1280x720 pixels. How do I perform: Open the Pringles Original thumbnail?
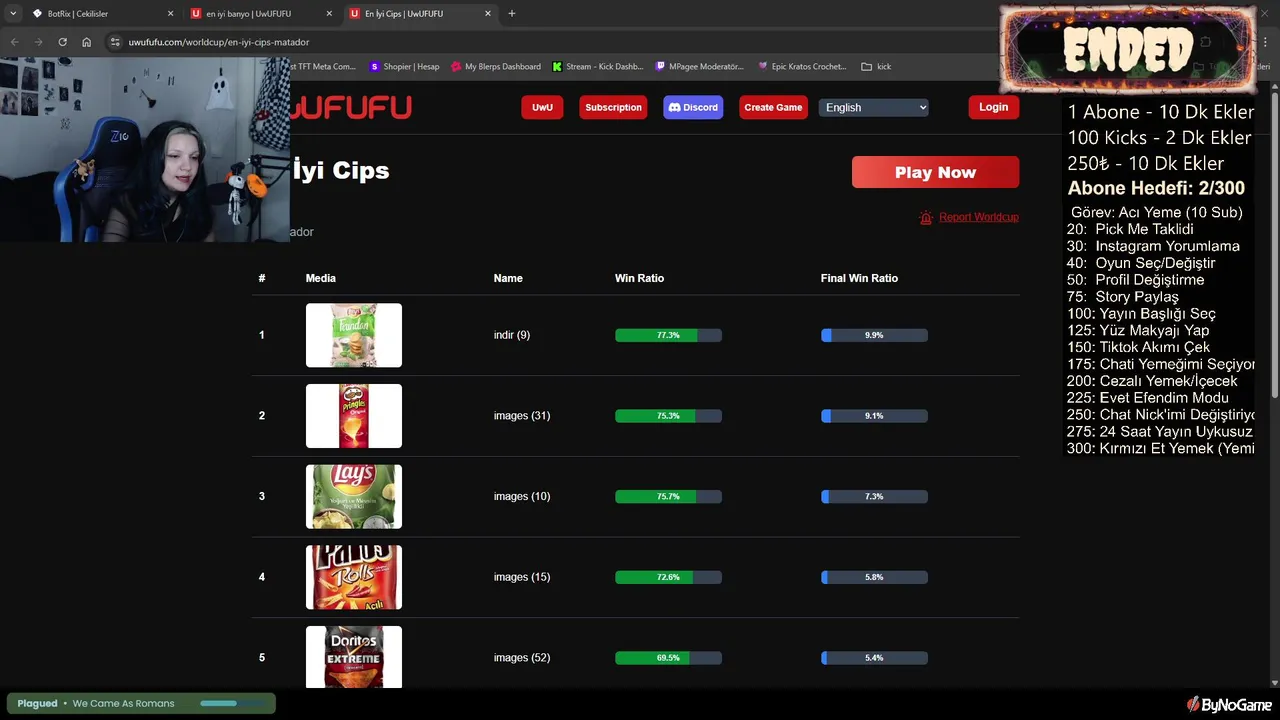click(354, 416)
